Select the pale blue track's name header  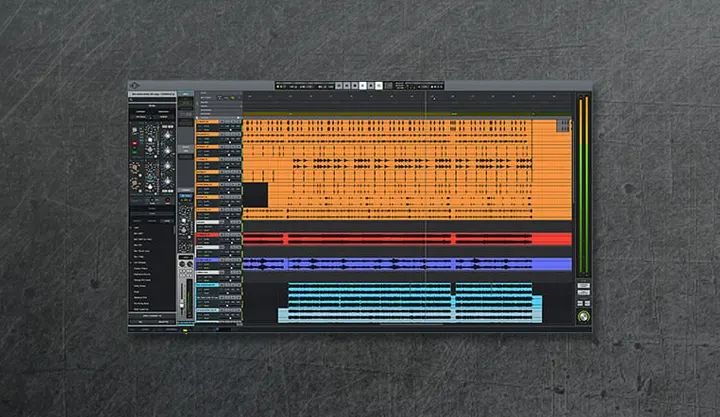coord(207,310)
